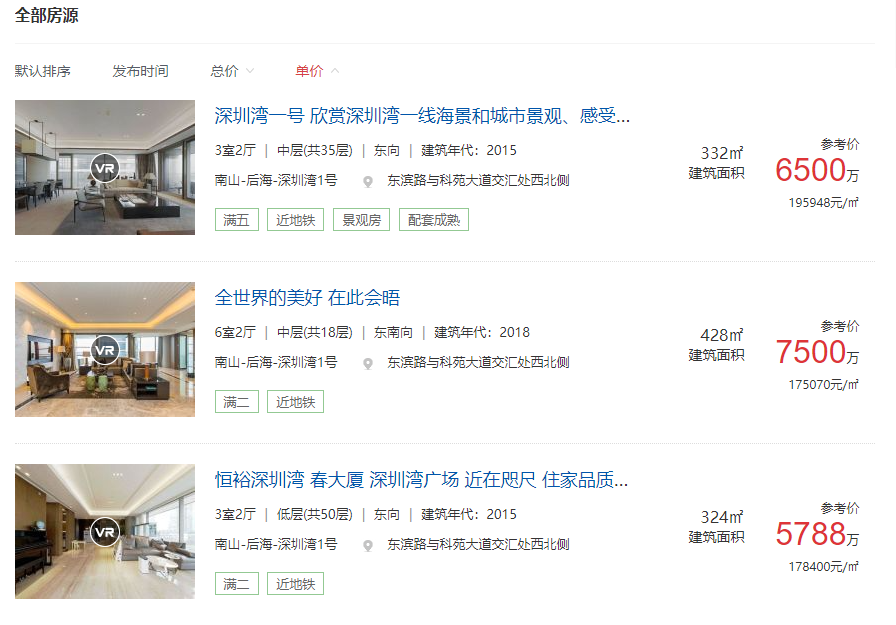
Task: Click location pin icon for first listing
Action: pyautogui.click(x=368, y=182)
